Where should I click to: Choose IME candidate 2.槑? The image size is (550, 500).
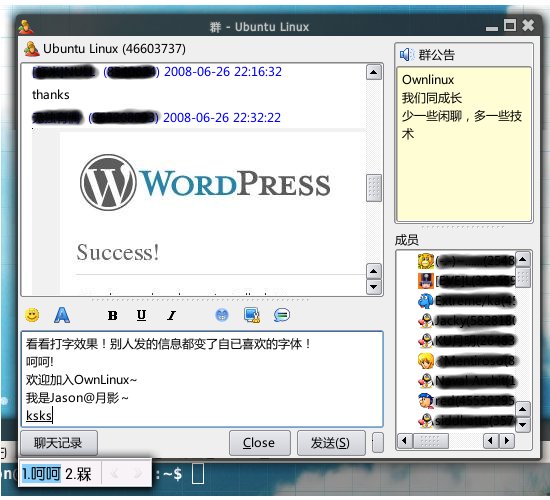pyautogui.click(x=79, y=474)
